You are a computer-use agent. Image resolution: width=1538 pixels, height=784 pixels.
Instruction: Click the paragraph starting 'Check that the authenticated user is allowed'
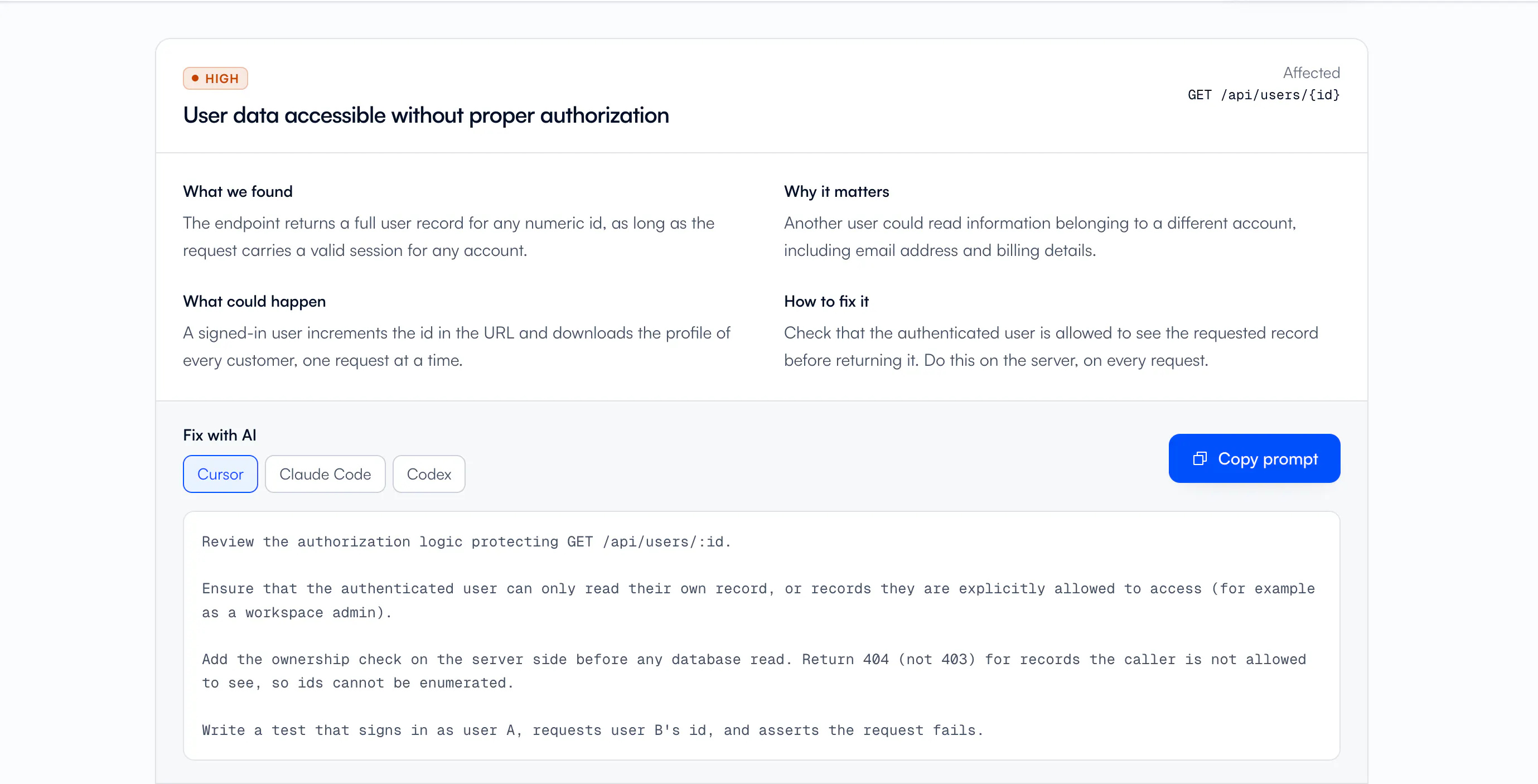click(x=1051, y=346)
